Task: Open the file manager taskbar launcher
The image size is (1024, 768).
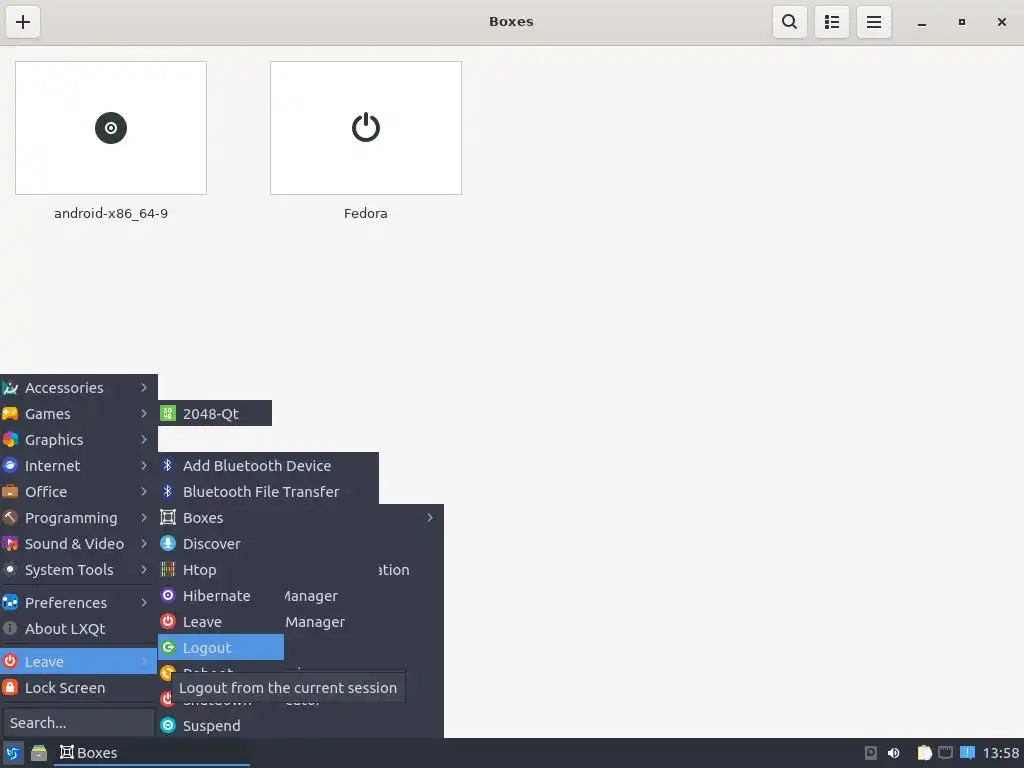Action: pos(39,753)
